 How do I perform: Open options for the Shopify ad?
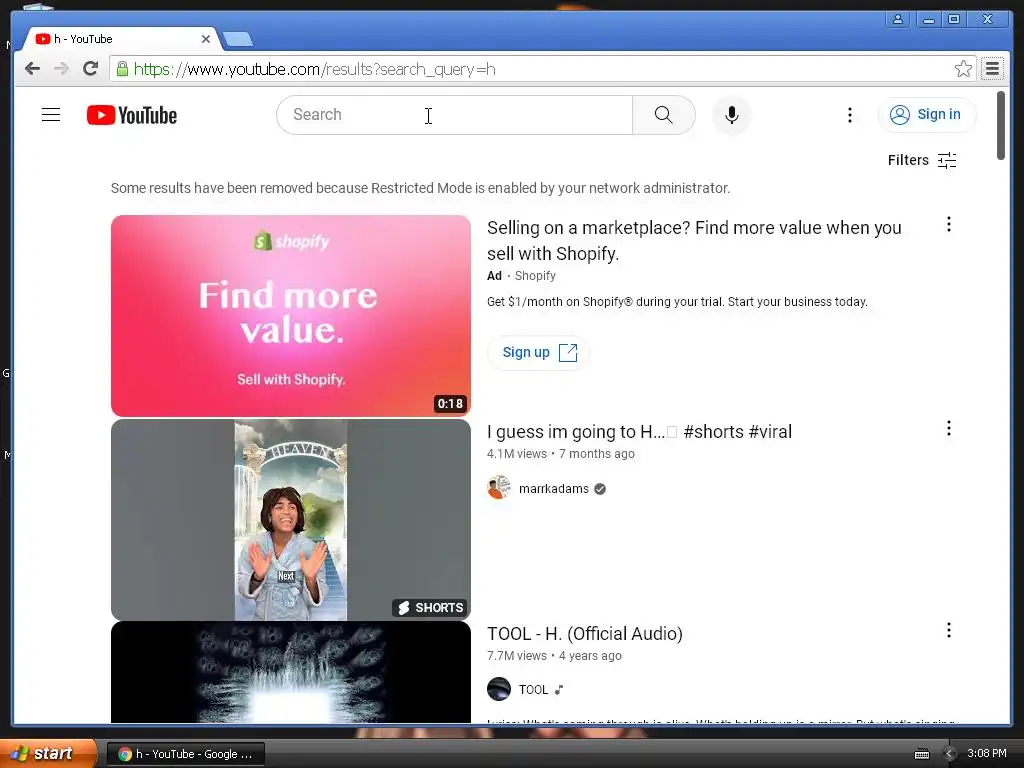tap(949, 225)
